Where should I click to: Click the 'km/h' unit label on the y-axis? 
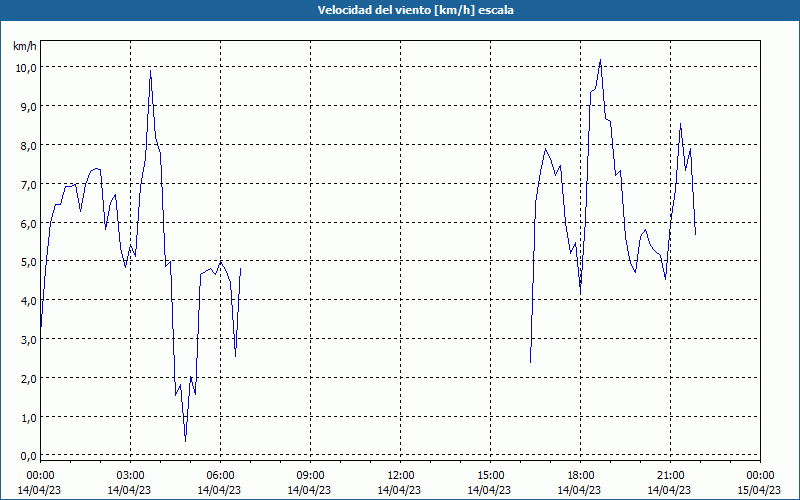click(24, 46)
